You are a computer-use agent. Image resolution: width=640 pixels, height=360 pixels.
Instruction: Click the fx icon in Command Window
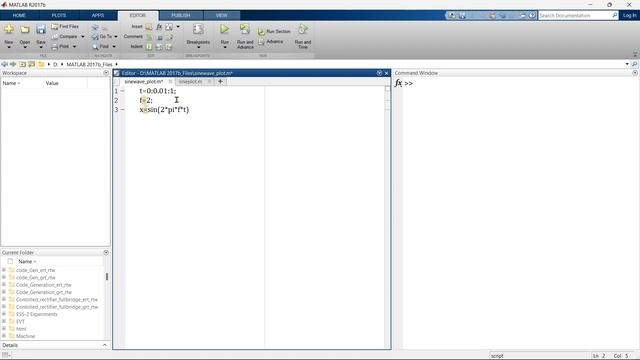(x=398, y=83)
